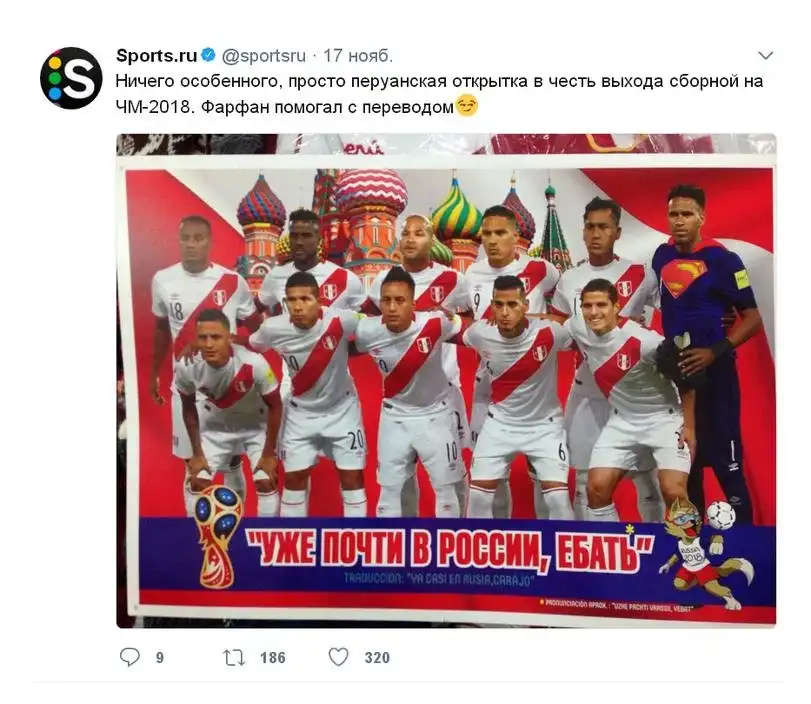Click the soccer ball beside the mascot

(x=720, y=515)
